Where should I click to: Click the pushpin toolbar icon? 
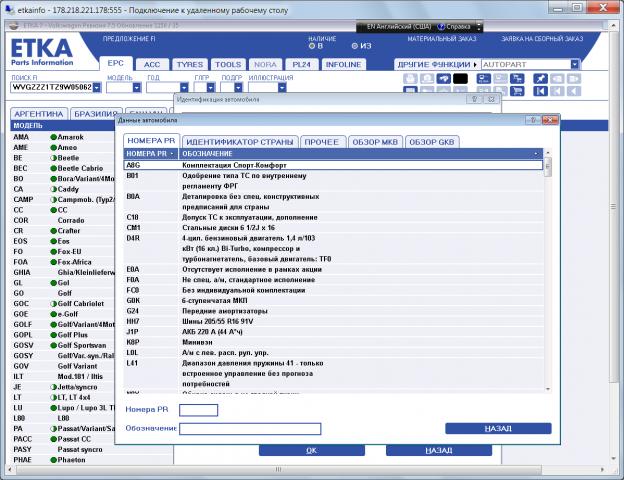(540, 78)
